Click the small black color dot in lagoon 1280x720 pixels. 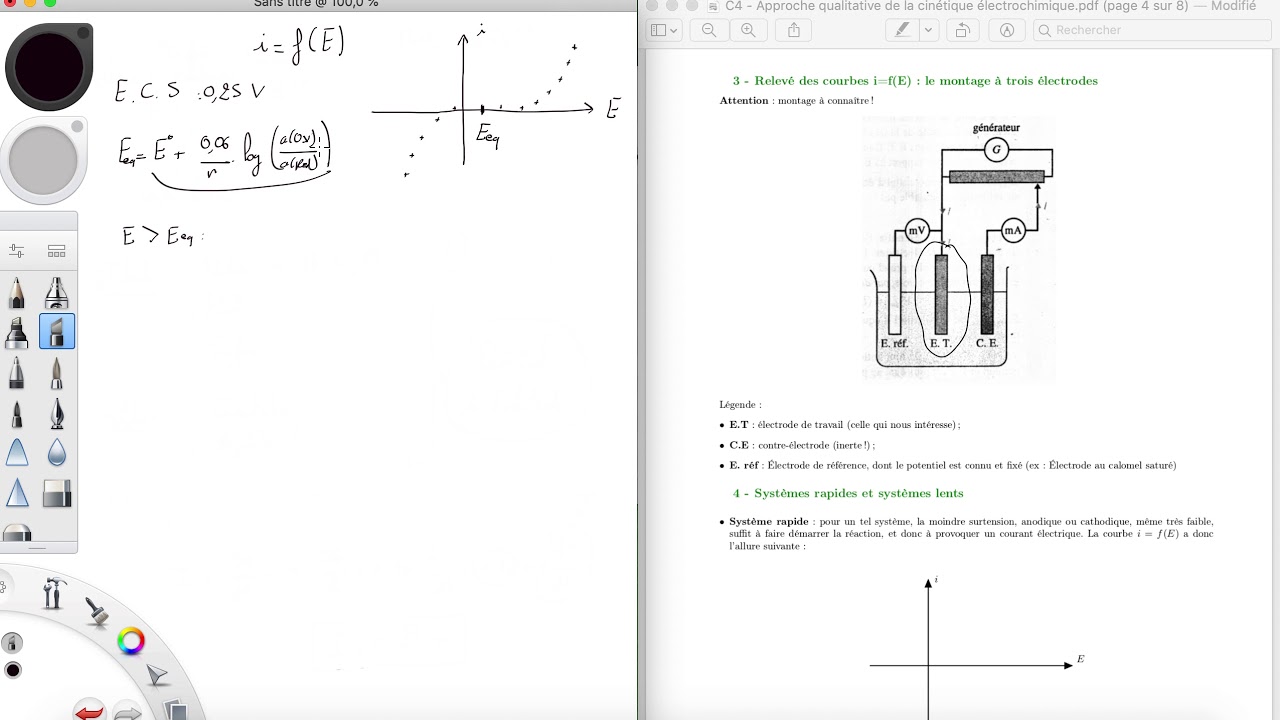[x=13, y=670]
